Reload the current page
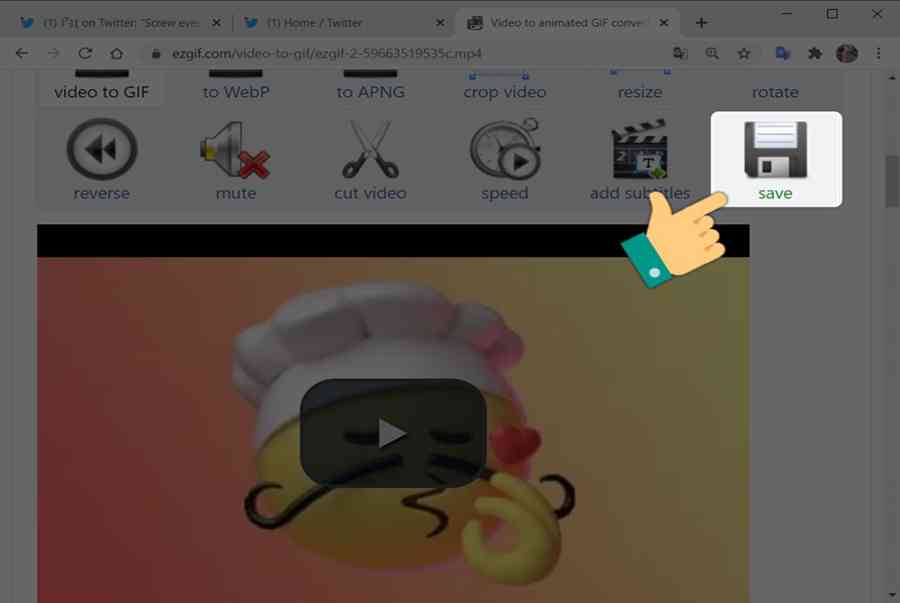This screenshot has height=603, width=900. click(x=85, y=53)
